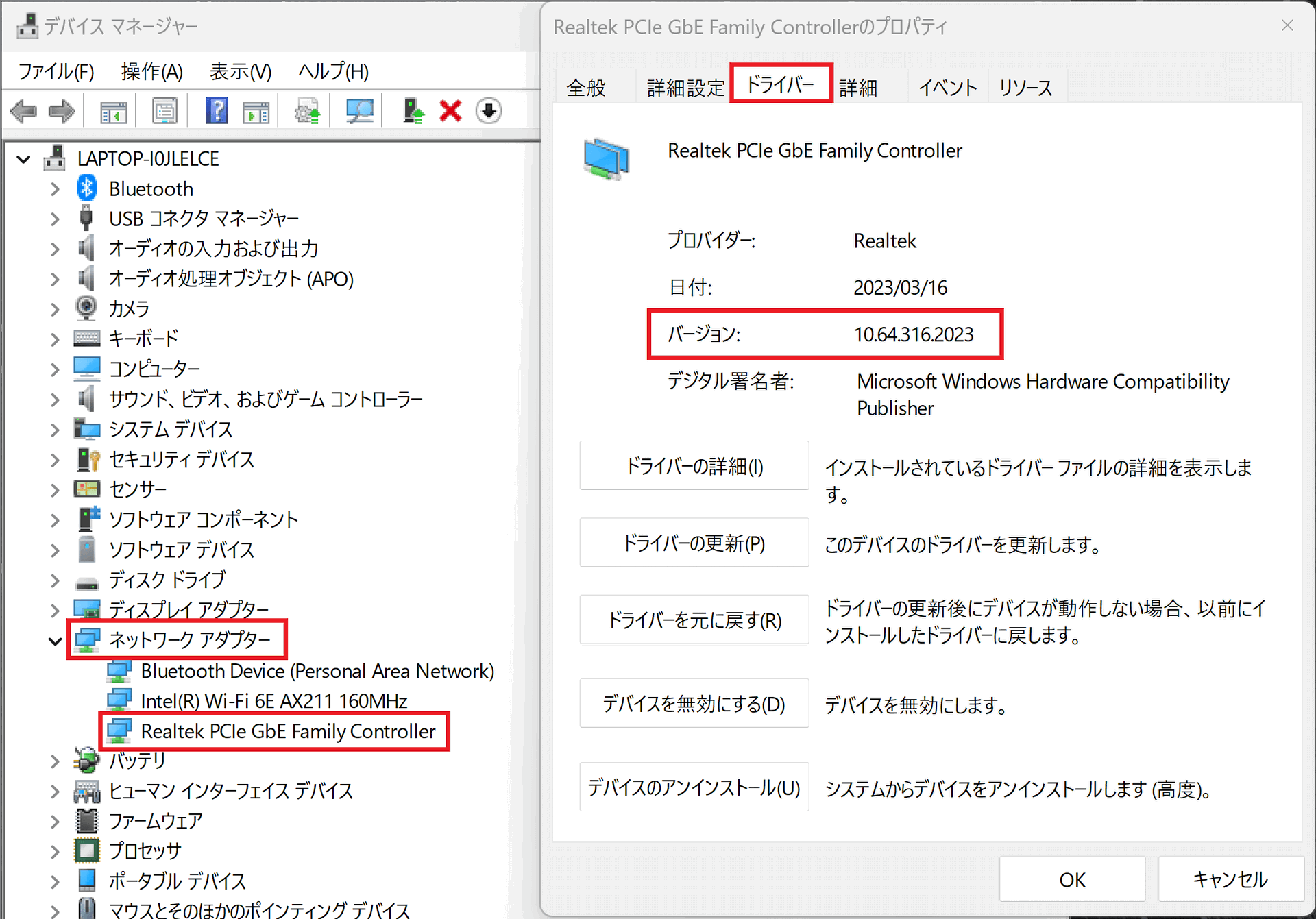Open the ヘルプ(H) menu
This screenshot has width=1316, height=919.
333,71
